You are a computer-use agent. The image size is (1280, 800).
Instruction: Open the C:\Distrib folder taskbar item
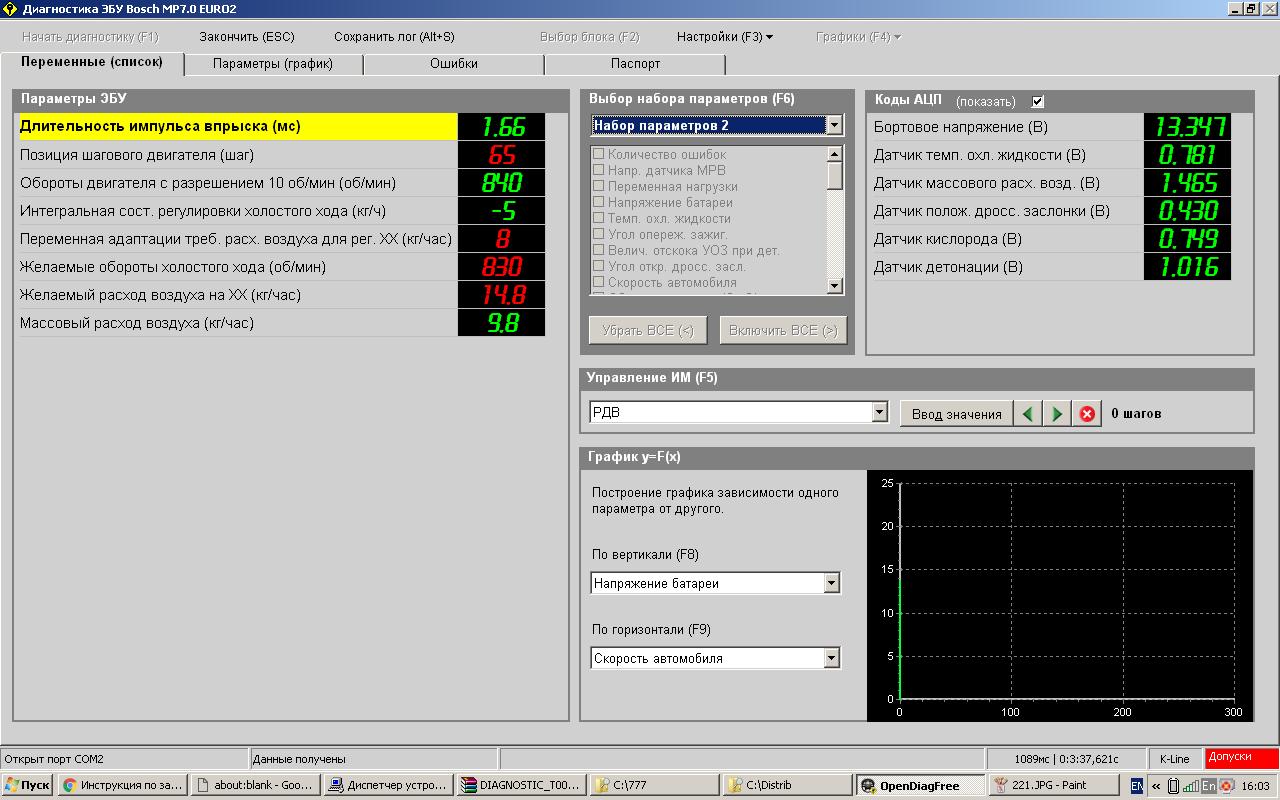pyautogui.click(x=787, y=785)
